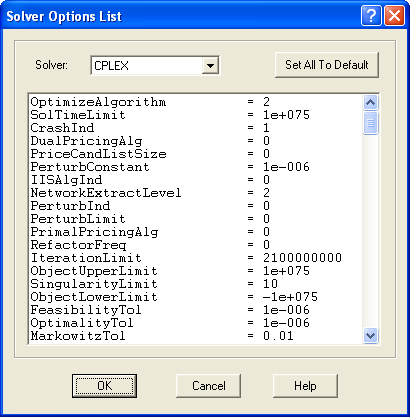Select the NetworkExtractLevel option row
Image resolution: width=410 pixels, height=417 pixels.
196,193
